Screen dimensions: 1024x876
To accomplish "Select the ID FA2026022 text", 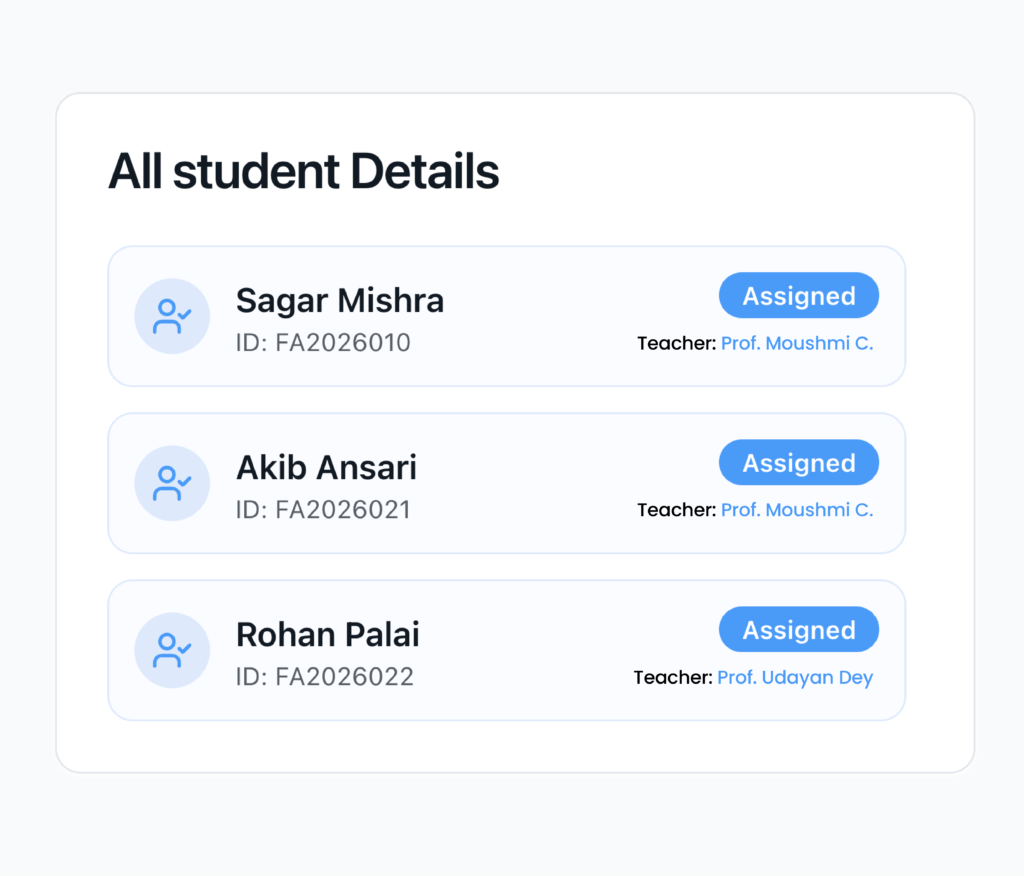I will pyautogui.click(x=325, y=677).
